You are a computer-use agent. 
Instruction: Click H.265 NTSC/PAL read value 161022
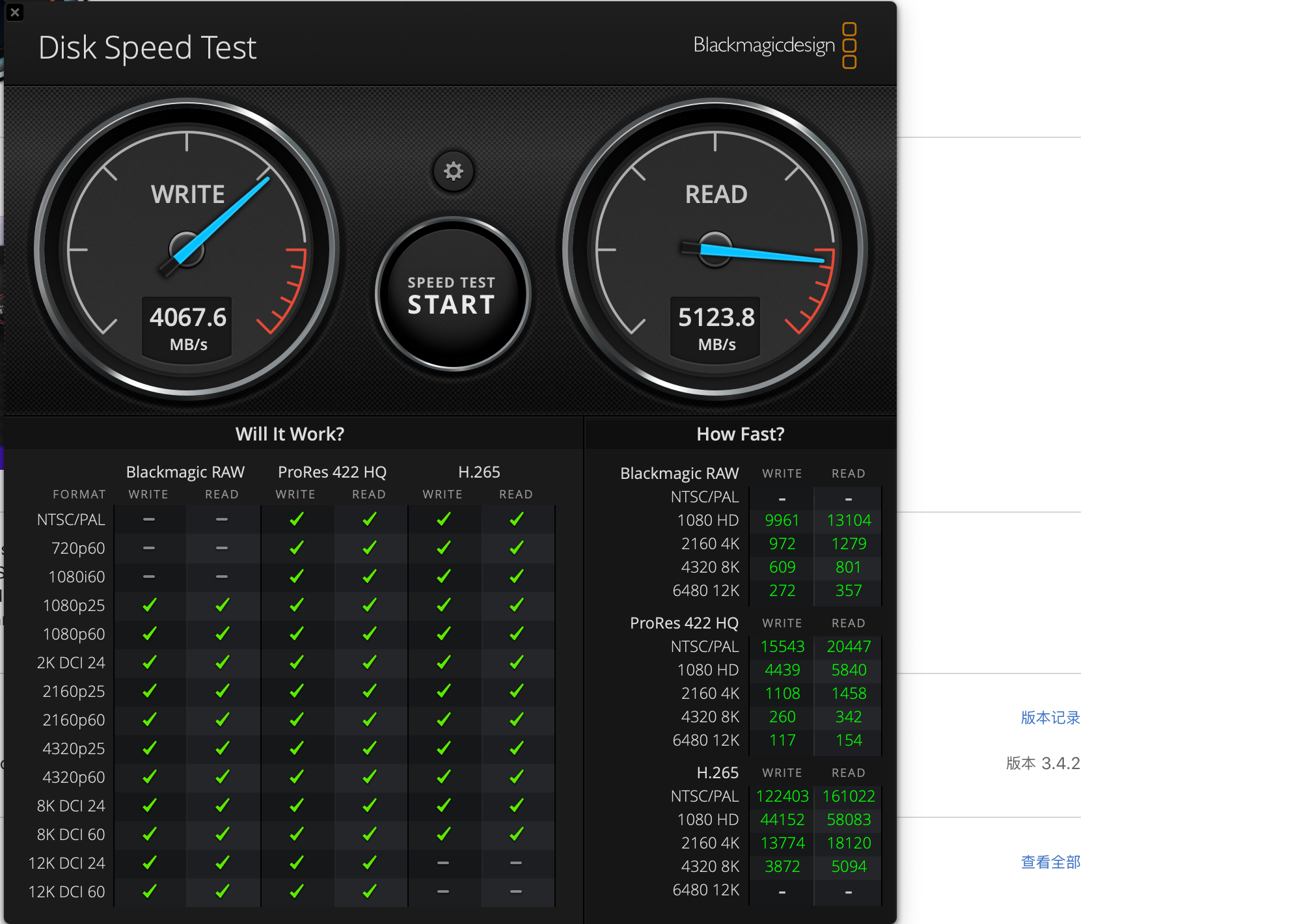pos(849,796)
